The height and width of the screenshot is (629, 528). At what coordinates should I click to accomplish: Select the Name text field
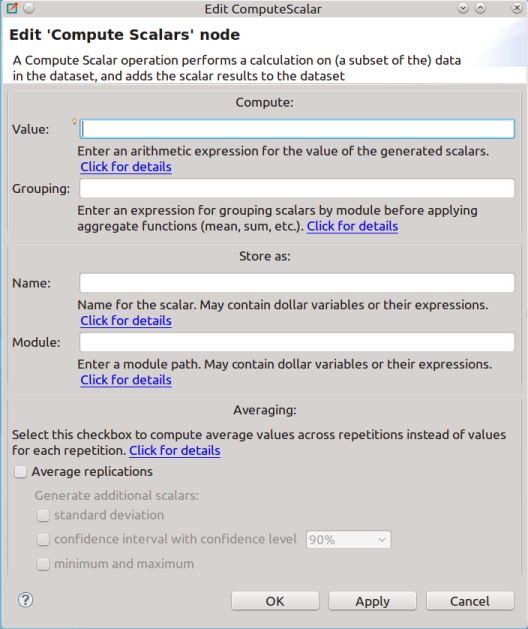(x=297, y=283)
